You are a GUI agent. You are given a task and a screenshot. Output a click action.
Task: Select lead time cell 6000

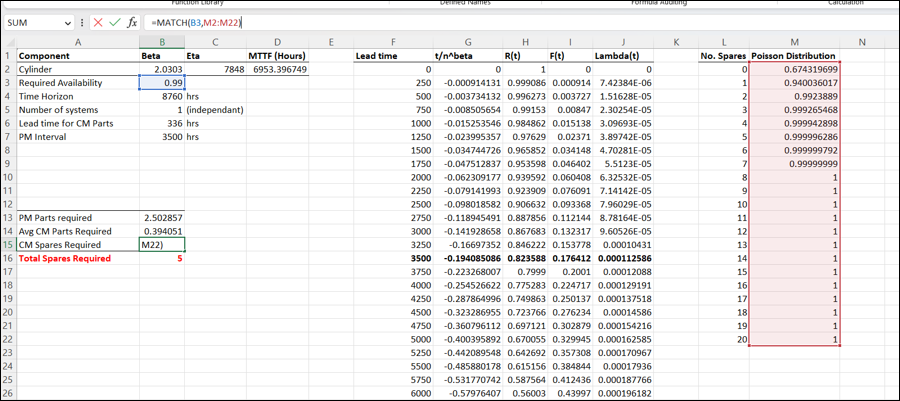pyautogui.click(x=393, y=394)
